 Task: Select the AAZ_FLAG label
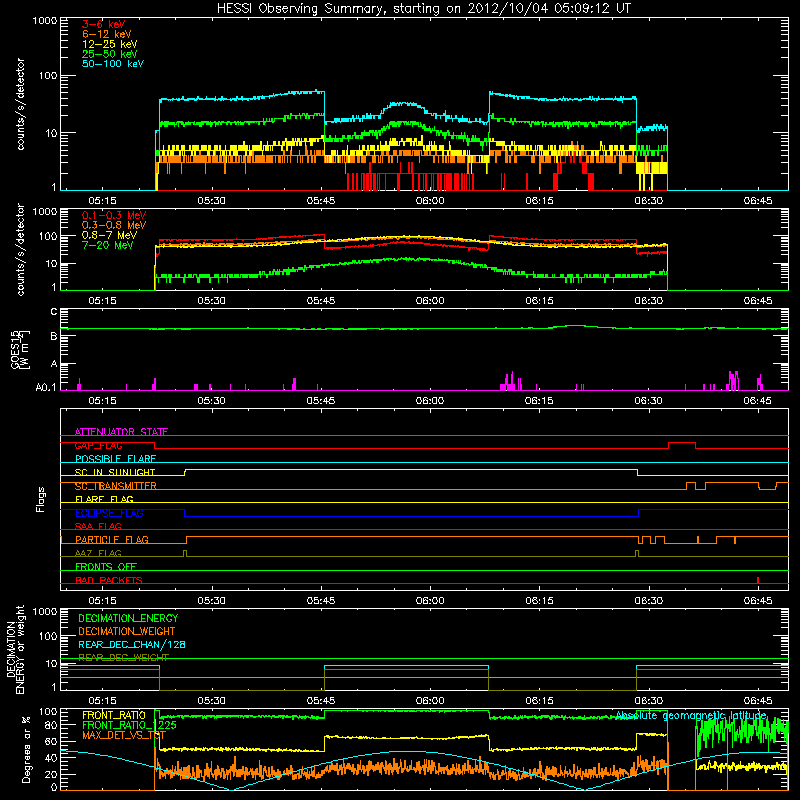click(98, 553)
